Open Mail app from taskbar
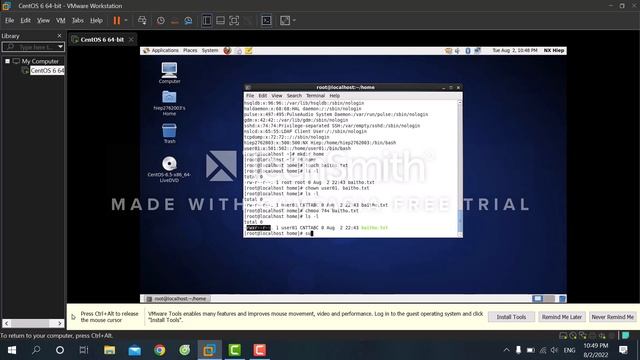 click(134, 350)
